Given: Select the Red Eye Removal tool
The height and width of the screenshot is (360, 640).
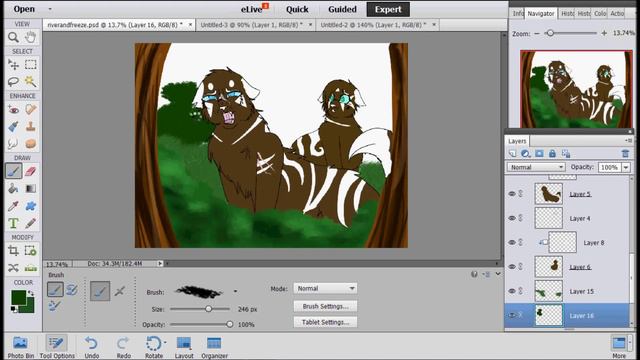Looking at the screenshot, I should click(13, 109).
